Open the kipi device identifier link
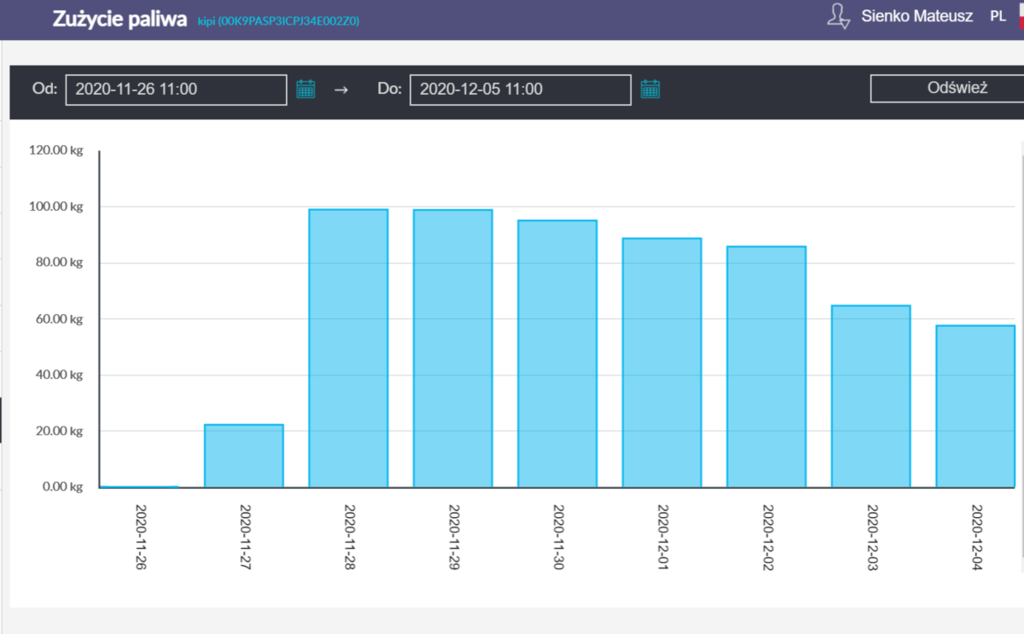Image resolution: width=1024 pixels, height=634 pixels. coord(278,20)
